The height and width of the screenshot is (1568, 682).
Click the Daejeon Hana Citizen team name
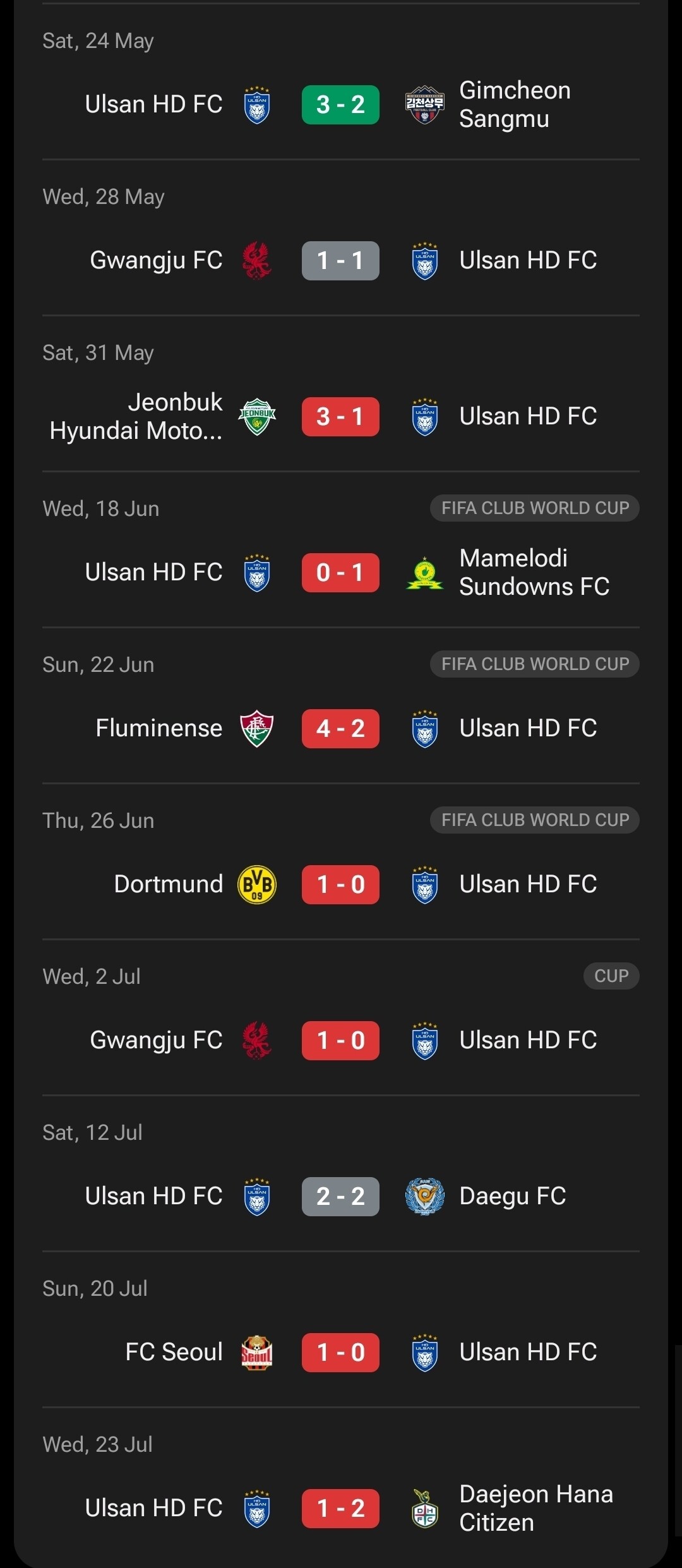(536, 1509)
